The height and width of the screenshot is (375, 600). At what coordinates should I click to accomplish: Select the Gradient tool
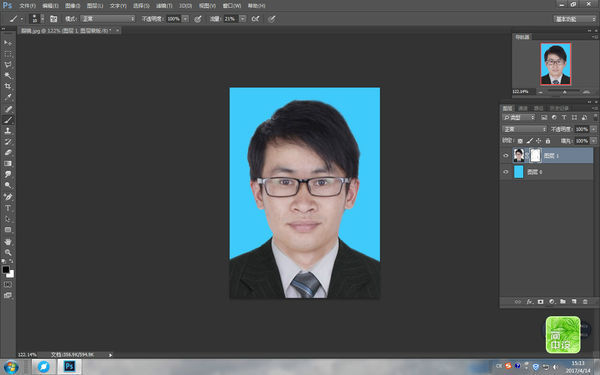(x=8, y=163)
